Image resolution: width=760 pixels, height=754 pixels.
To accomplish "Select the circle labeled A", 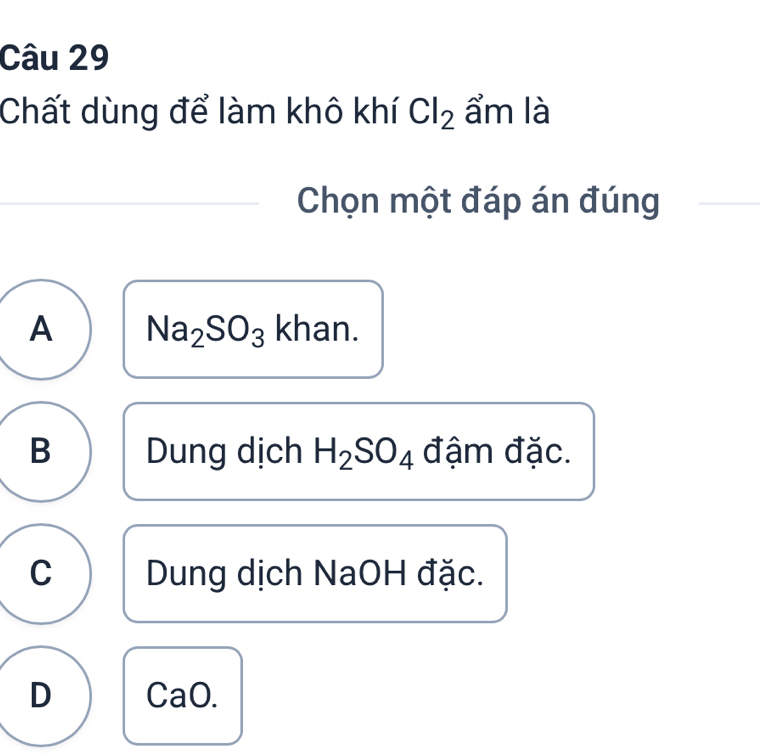I will pyautogui.click(x=40, y=329).
